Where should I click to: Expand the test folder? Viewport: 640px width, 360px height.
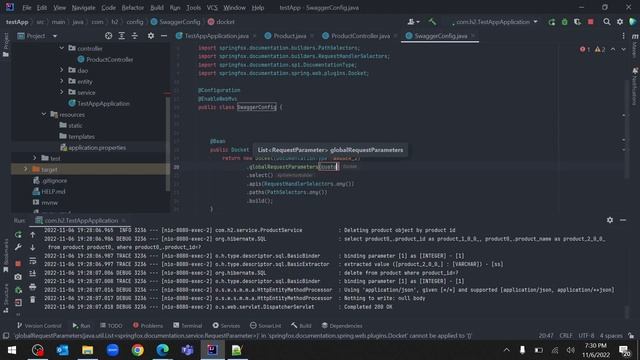[35, 158]
